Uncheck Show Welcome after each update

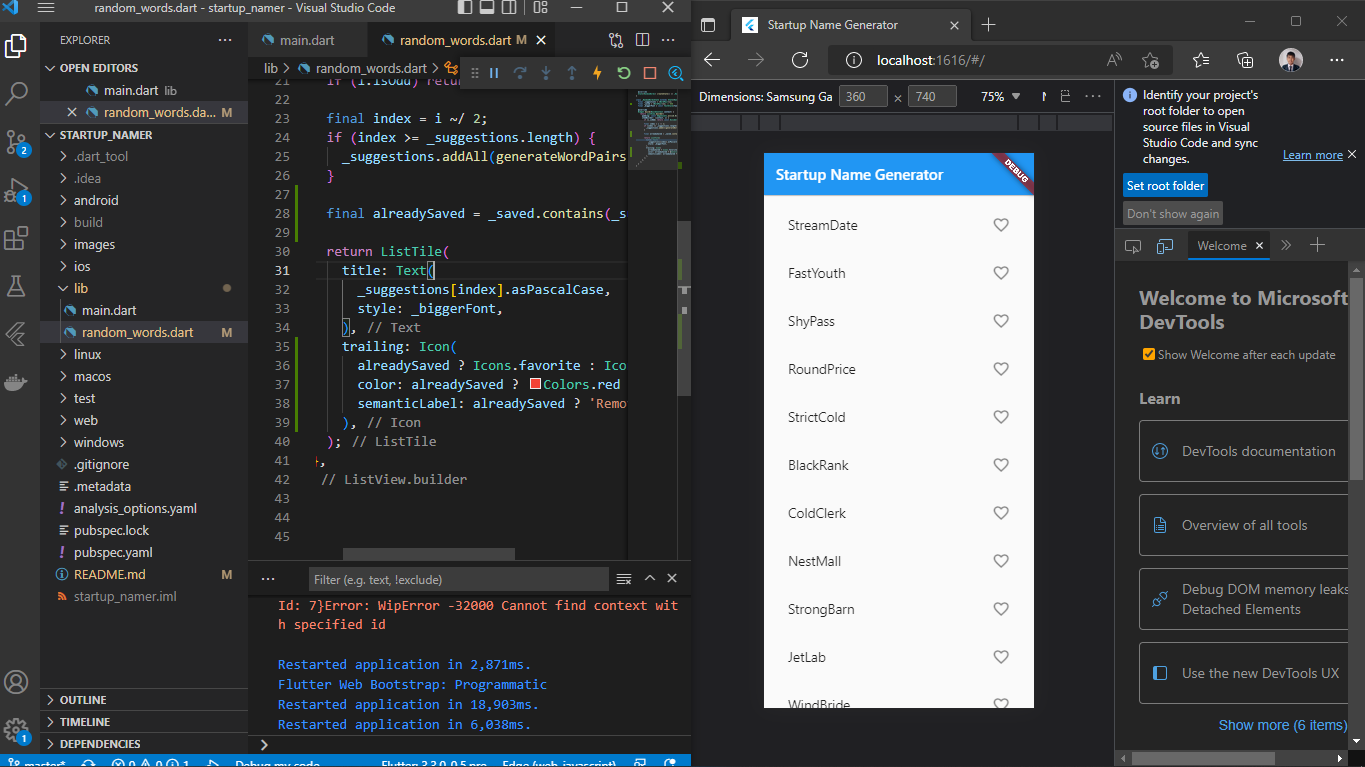[1149, 354]
